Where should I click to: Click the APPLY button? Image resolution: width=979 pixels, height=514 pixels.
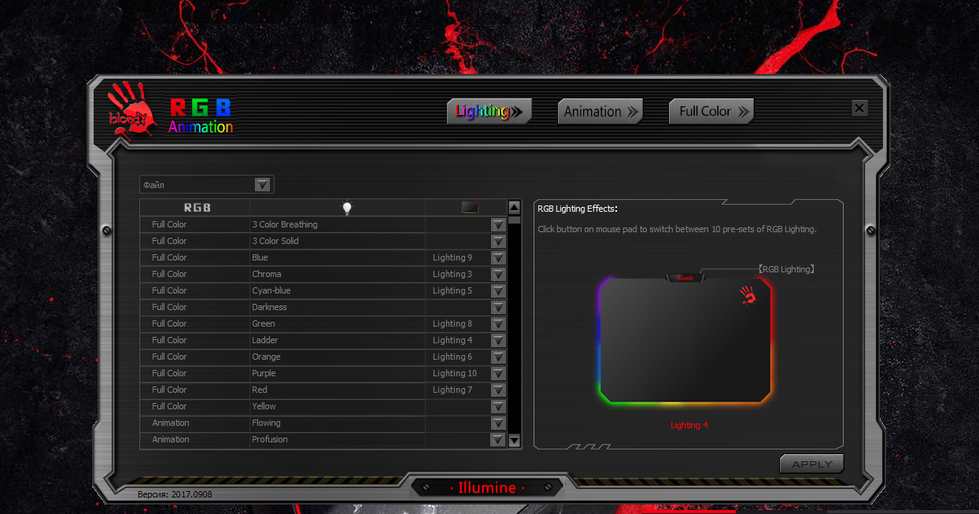pos(811,464)
